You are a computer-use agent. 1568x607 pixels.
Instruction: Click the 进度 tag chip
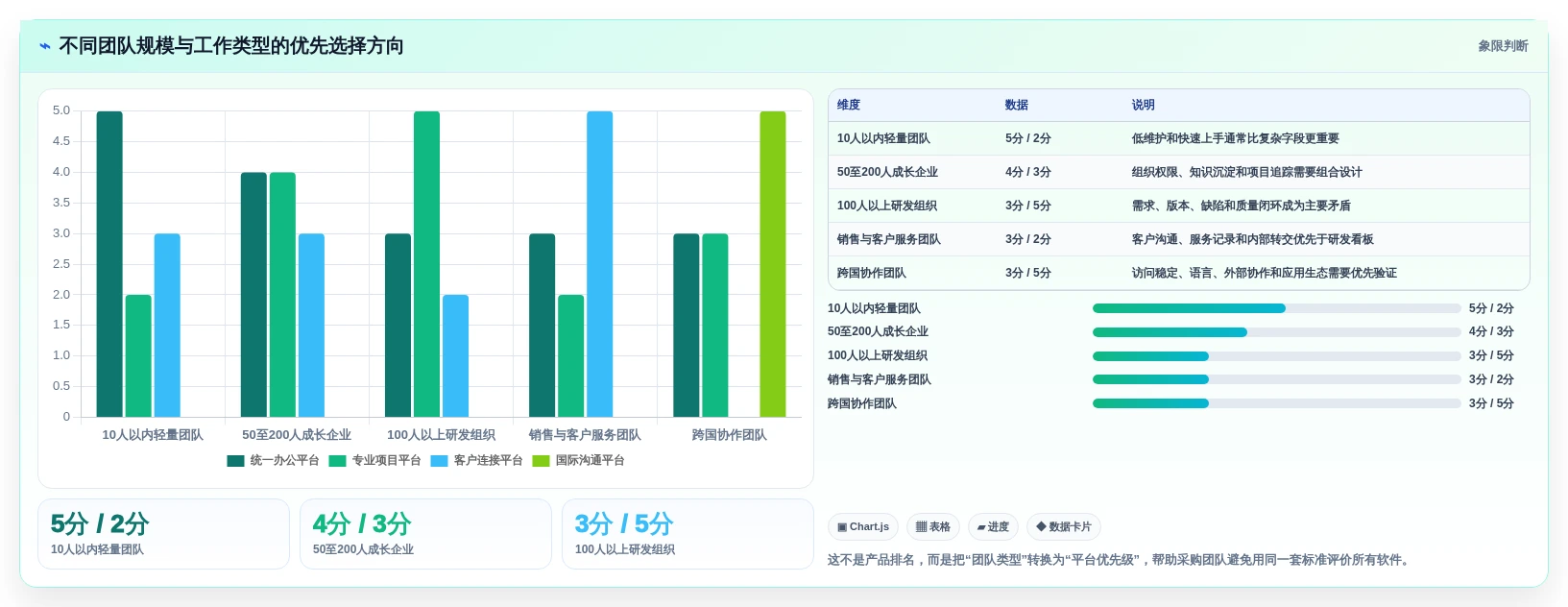point(993,527)
